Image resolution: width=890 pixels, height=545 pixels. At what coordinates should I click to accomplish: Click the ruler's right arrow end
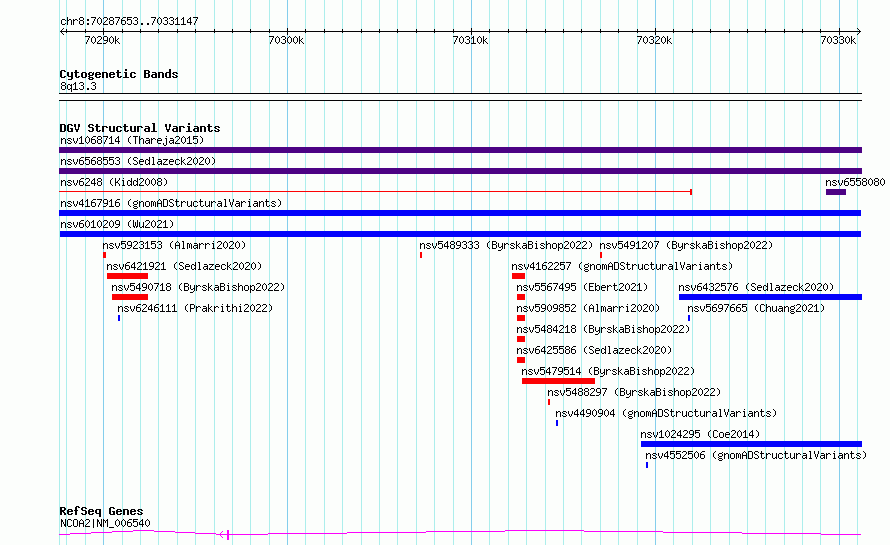point(859,32)
